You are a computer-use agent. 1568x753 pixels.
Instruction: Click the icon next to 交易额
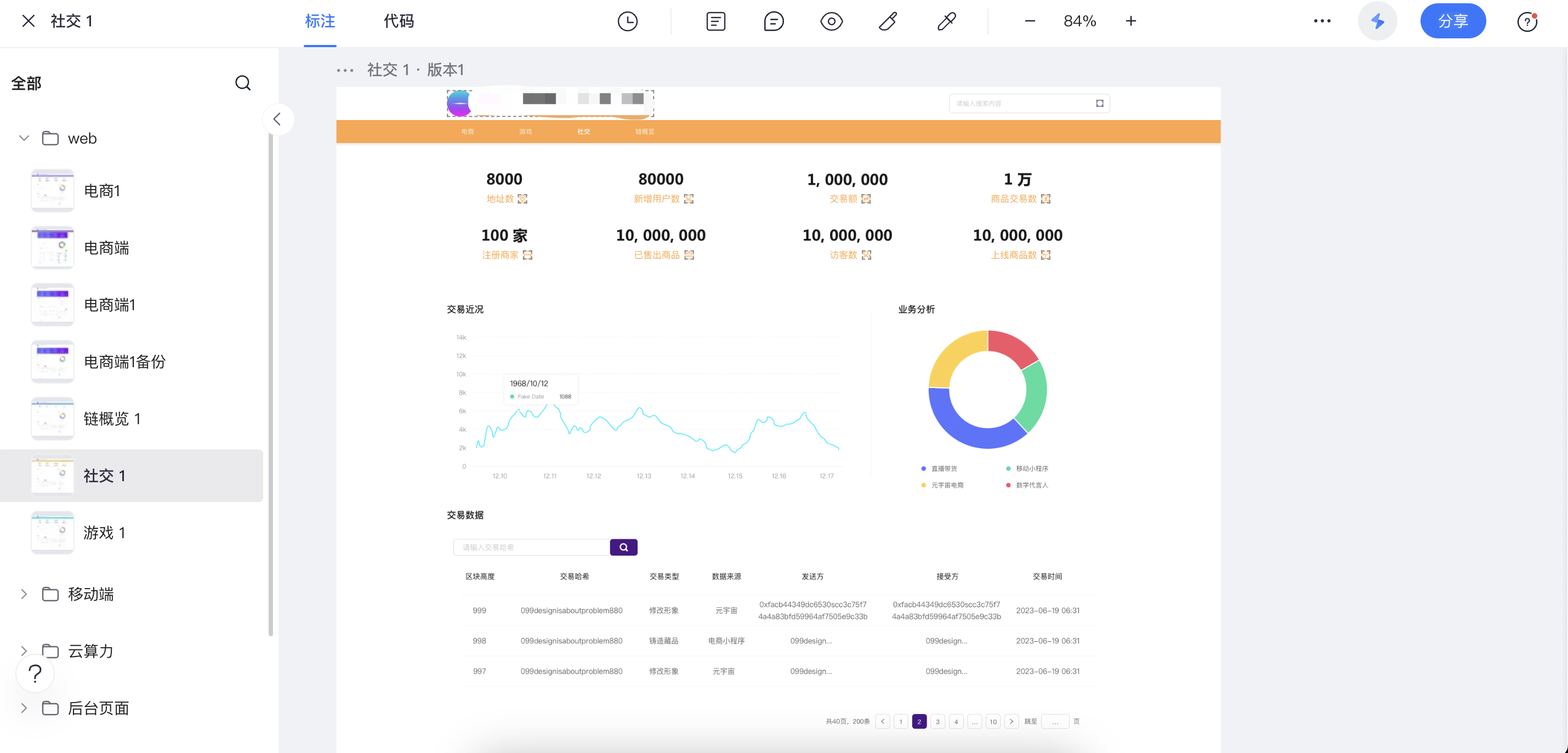point(866,199)
